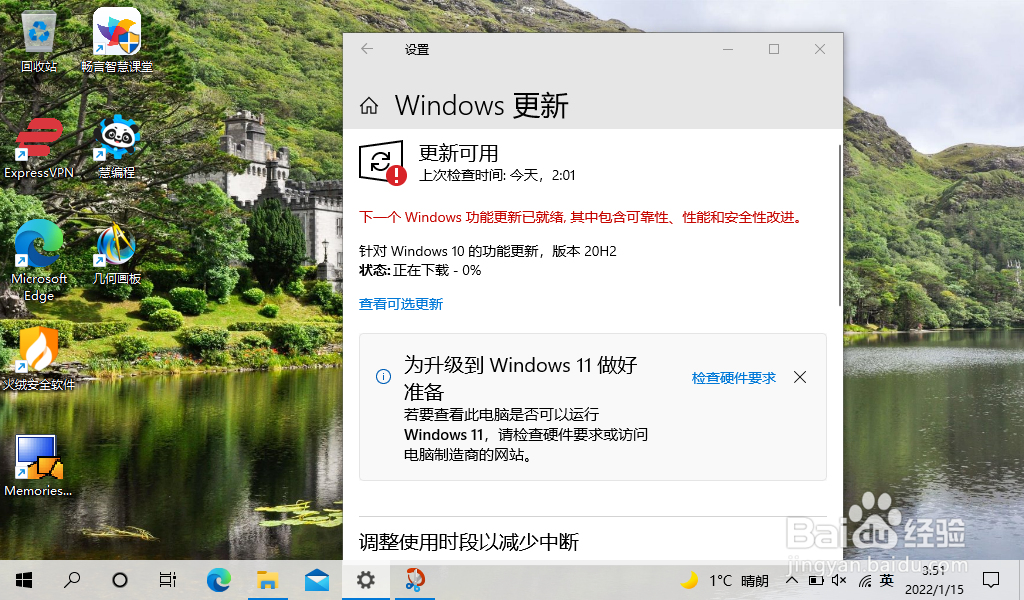Viewport: 1024px width, 600px height.
Task: Minimize the Settings window
Action: pyautogui.click(x=728, y=49)
